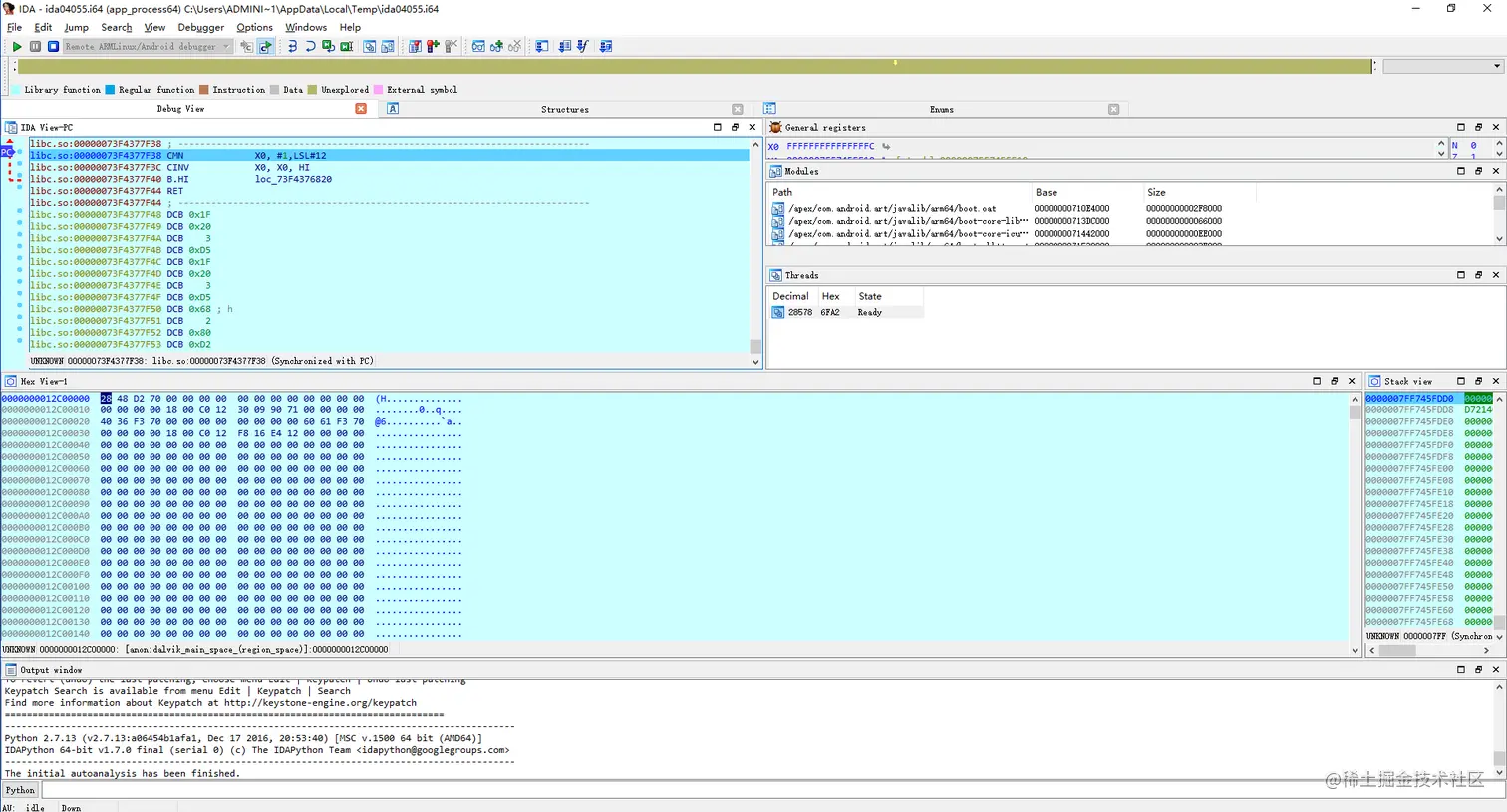This screenshot has height=812, width=1507.
Task: Click the Modules panel title icon
Action: (x=775, y=171)
